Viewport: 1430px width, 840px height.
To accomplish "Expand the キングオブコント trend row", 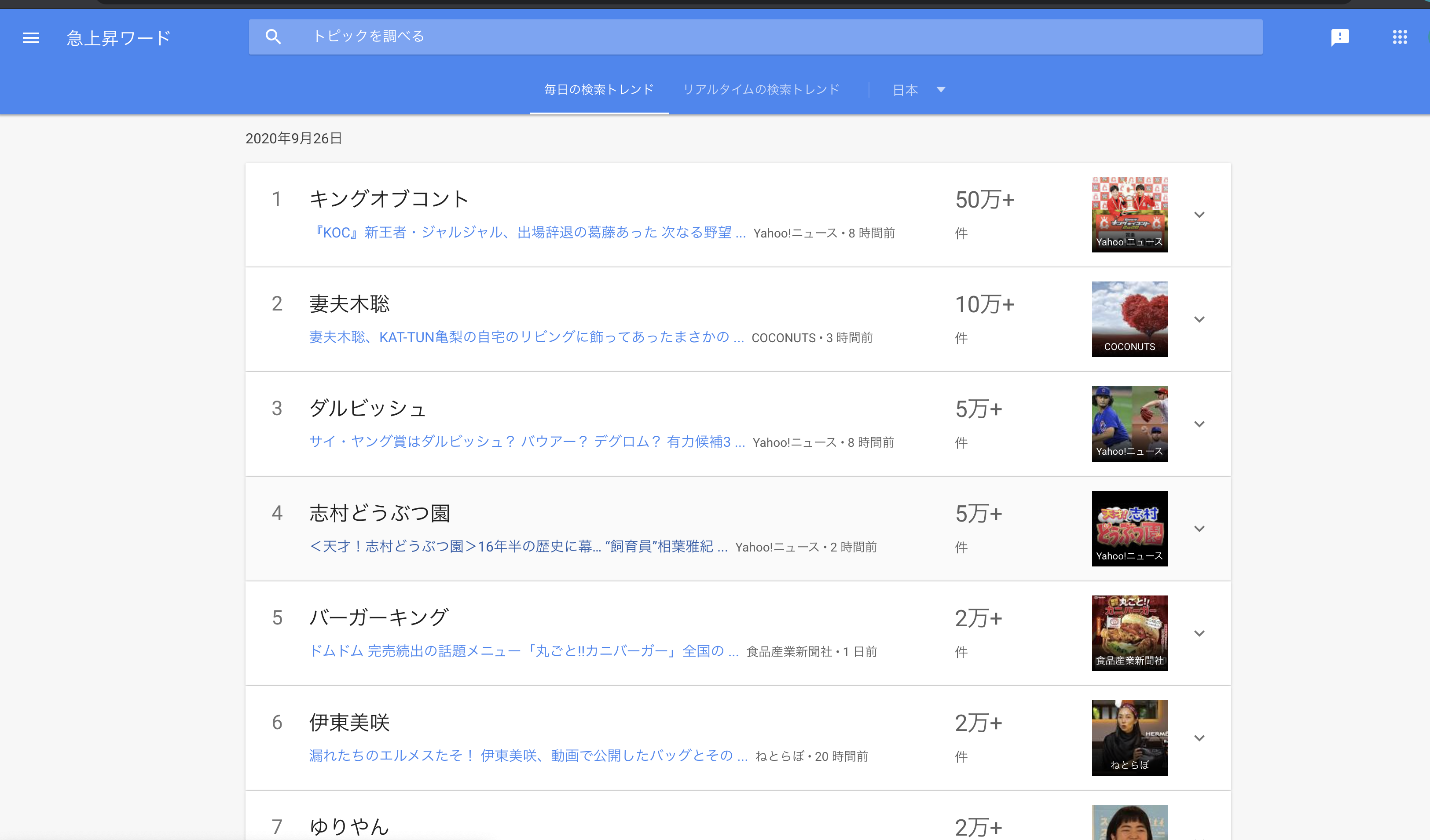I will 1199,215.
